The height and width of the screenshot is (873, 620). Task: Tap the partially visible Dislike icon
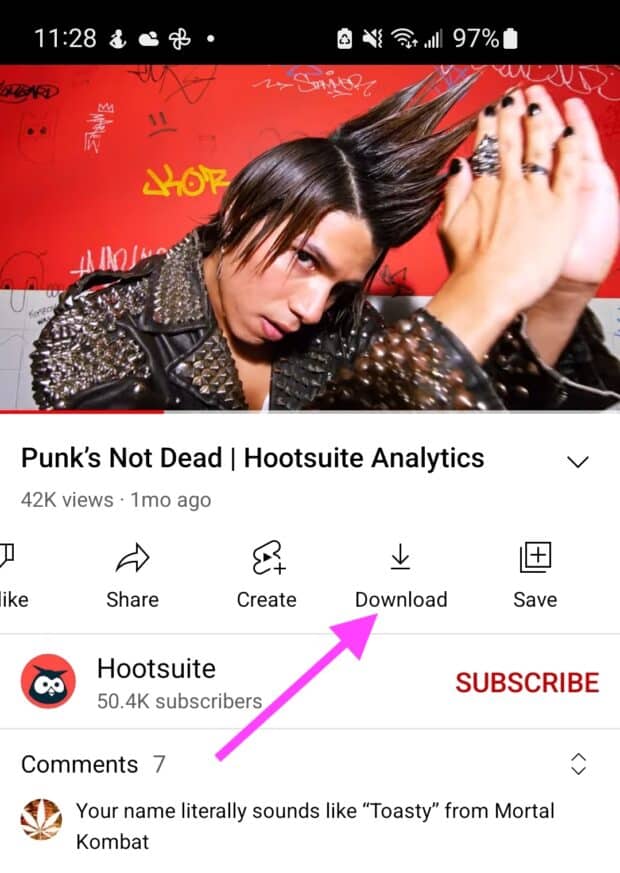(x=7, y=557)
